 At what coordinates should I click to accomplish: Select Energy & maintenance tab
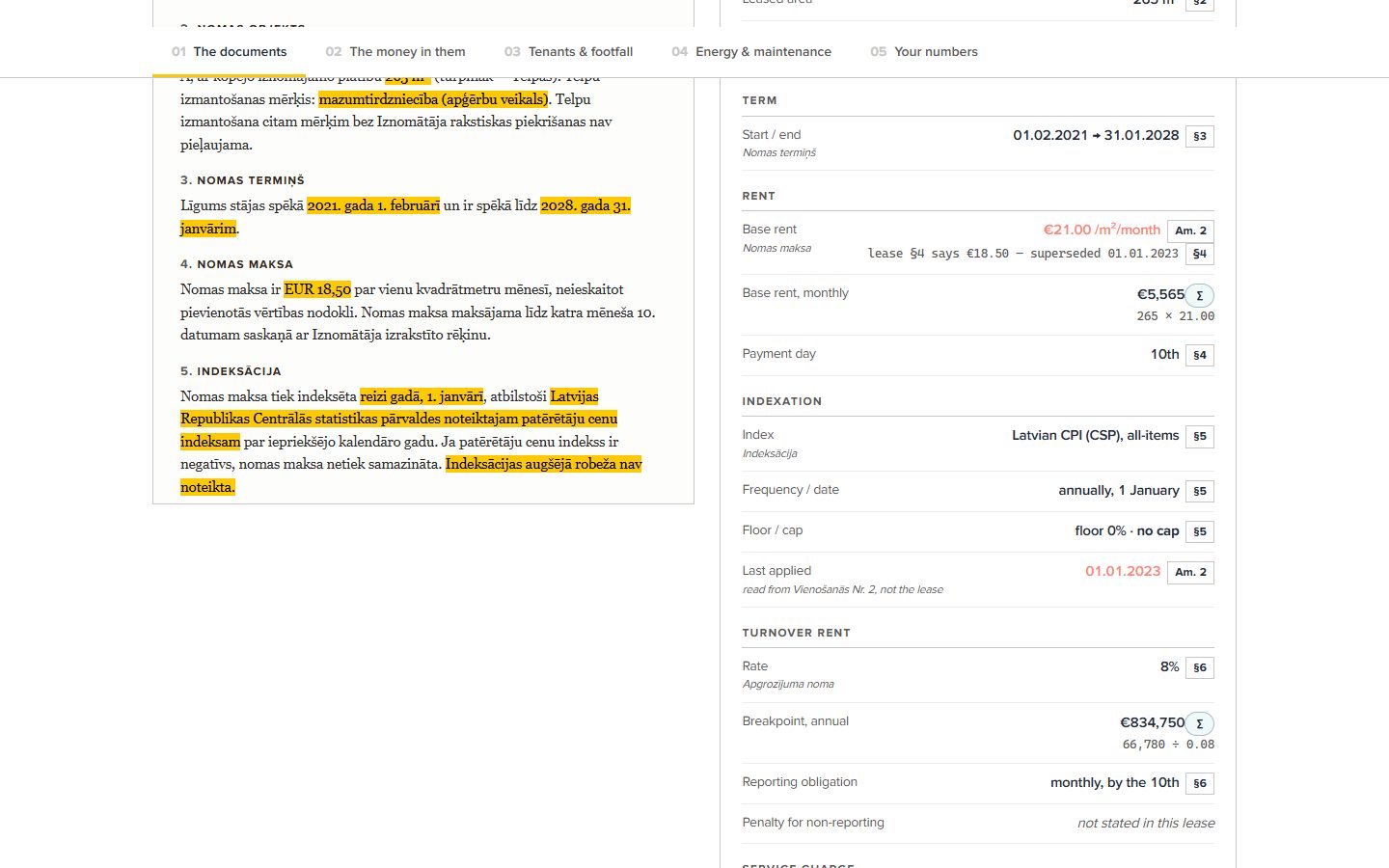tap(751, 52)
